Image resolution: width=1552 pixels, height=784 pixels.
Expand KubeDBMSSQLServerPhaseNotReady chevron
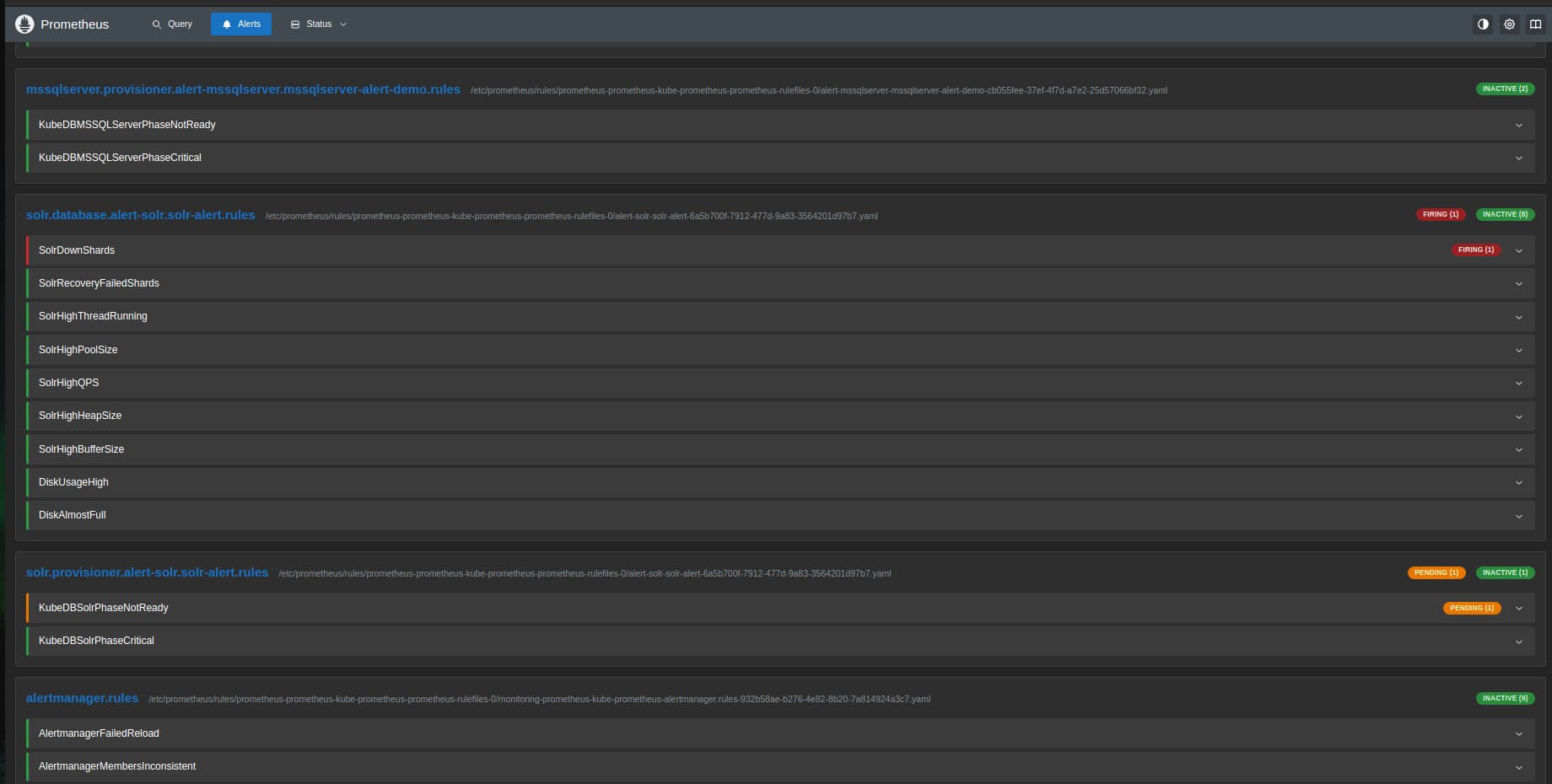tap(1519, 125)
